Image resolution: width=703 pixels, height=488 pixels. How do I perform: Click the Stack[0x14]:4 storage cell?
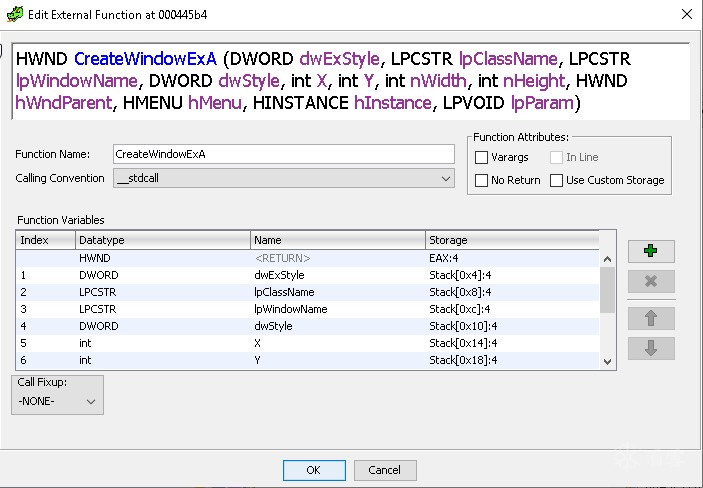[512, 344]
